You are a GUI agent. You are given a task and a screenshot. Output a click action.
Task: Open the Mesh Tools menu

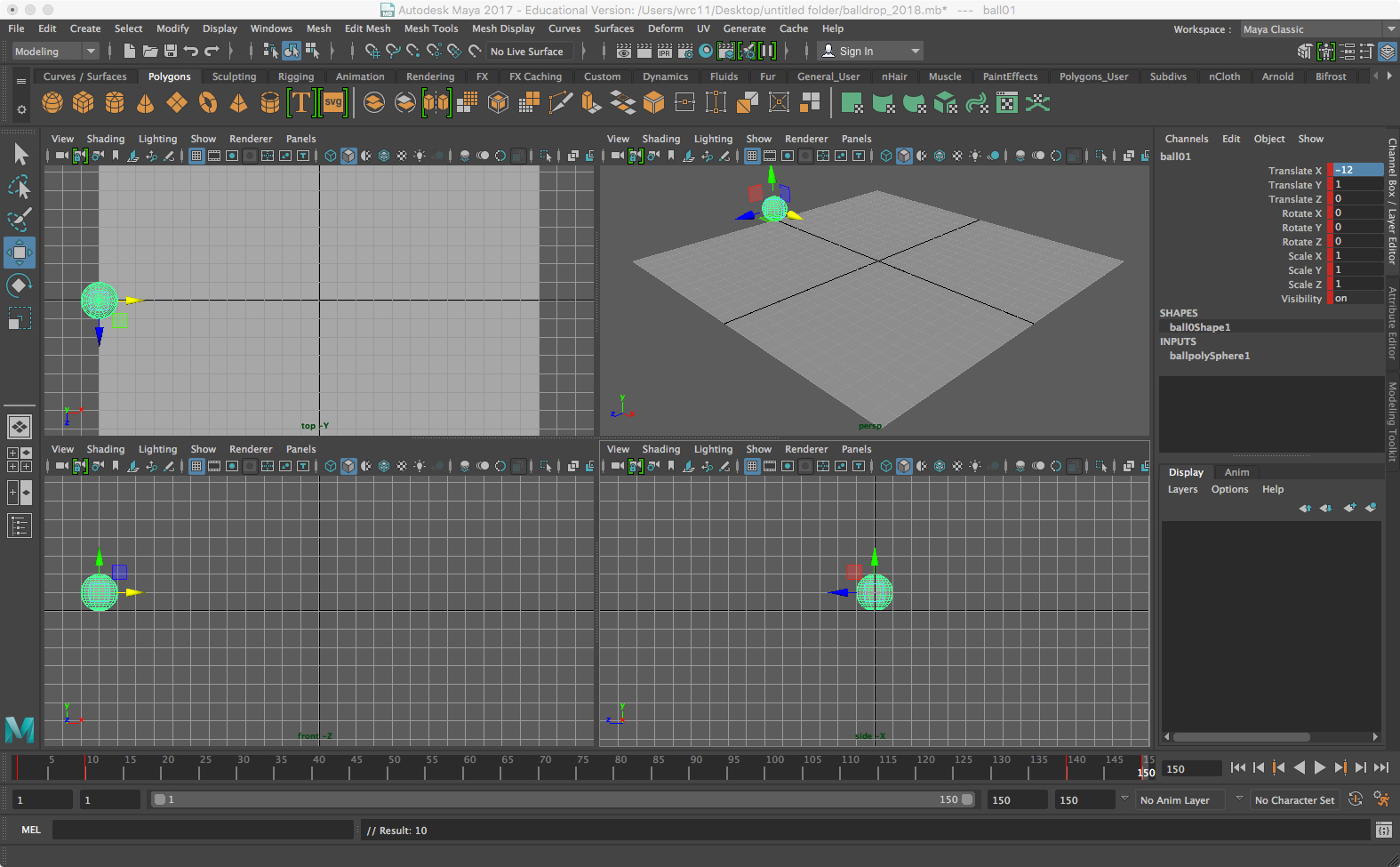pos(430,28)
